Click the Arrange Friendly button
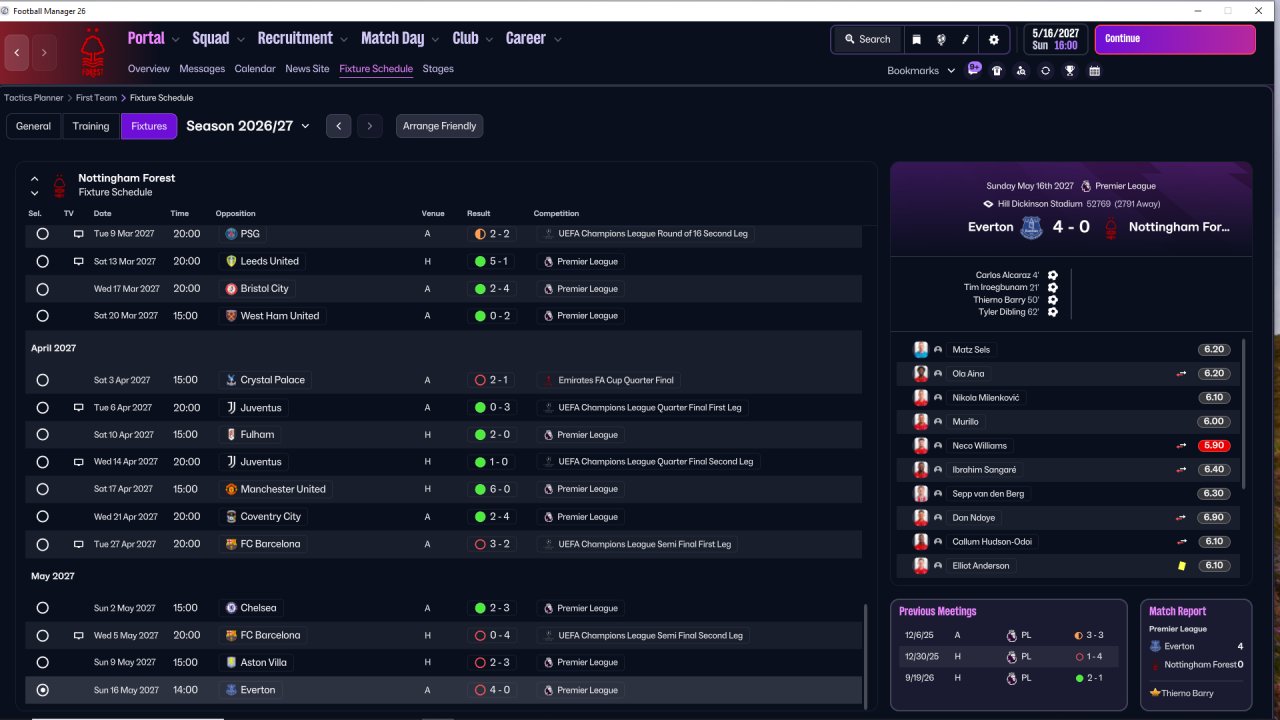The height and width of the screenshot is (720, 1280). pos(440,126)
